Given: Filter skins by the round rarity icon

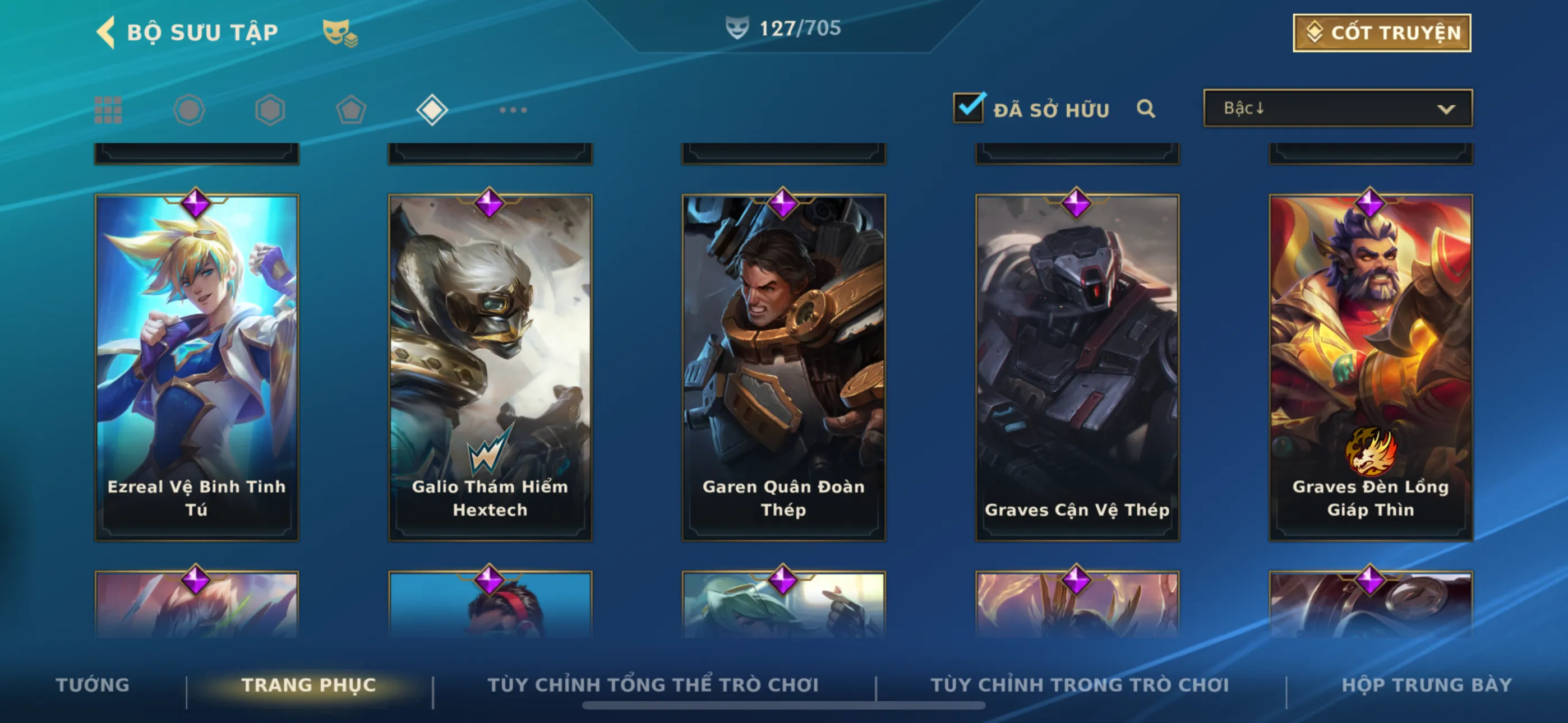Looking at the screenshot, I should [190, 110].
